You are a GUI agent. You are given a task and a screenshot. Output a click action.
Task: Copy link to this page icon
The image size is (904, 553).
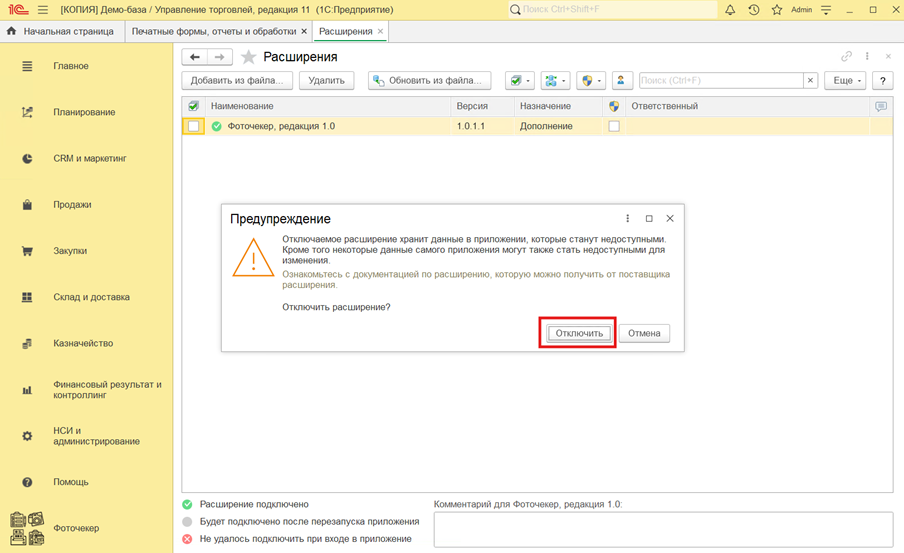846,57
